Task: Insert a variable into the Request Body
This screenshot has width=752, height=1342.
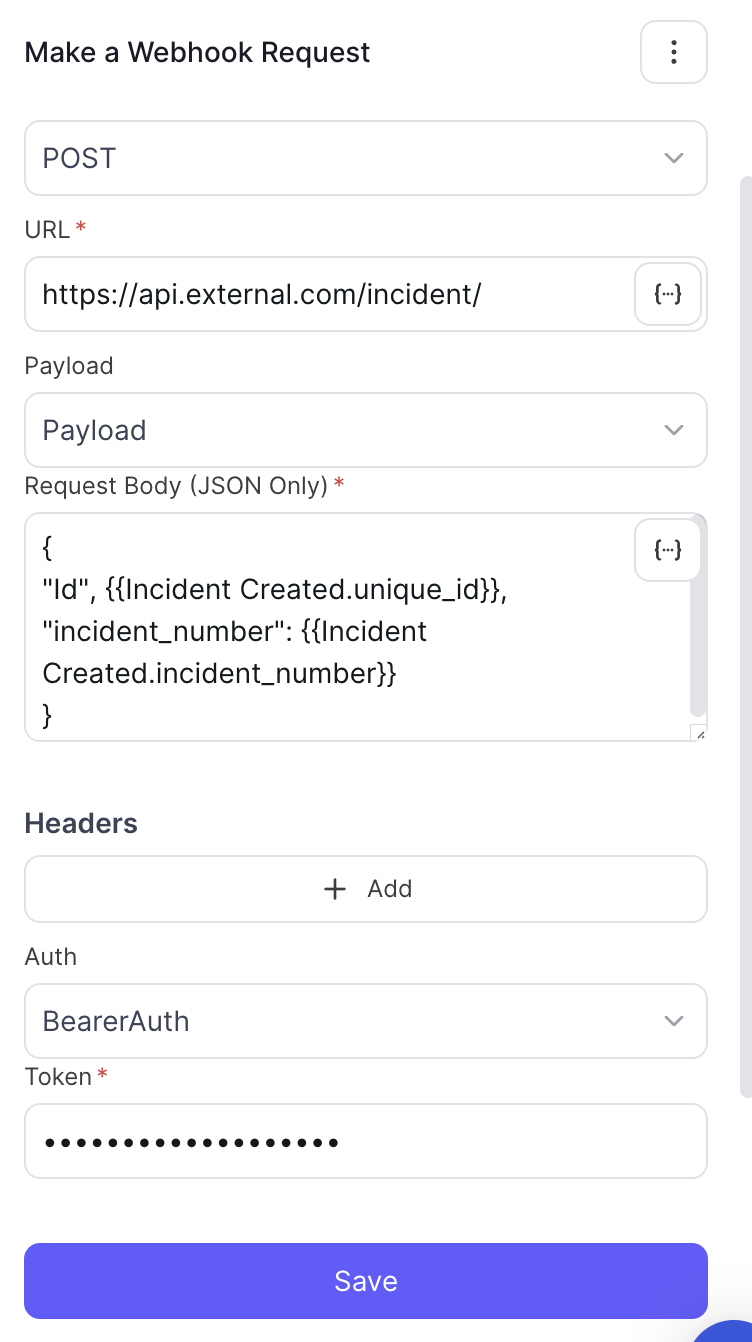Action: [668, 549]
